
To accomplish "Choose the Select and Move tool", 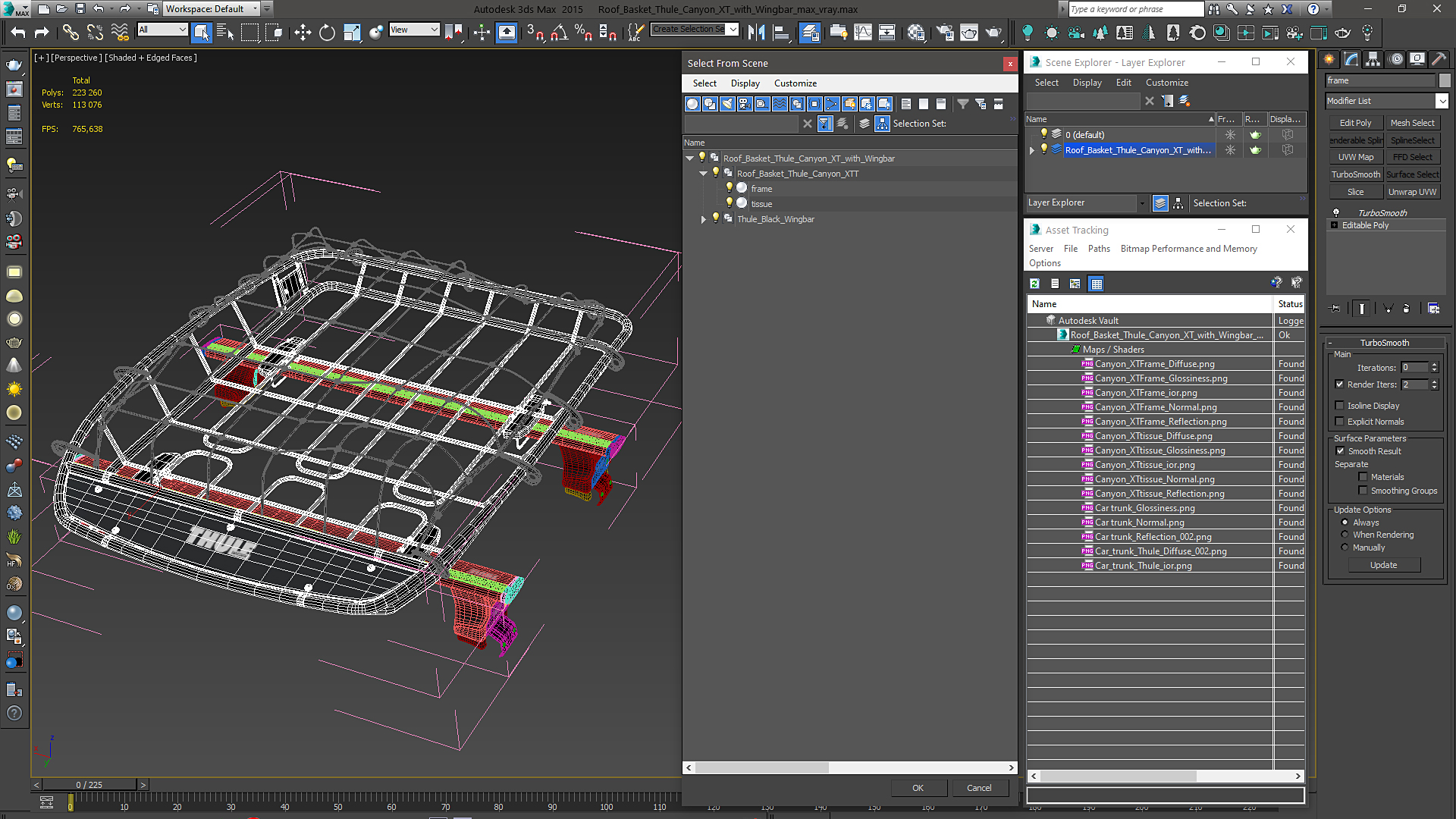I will (x=303, y=32).
